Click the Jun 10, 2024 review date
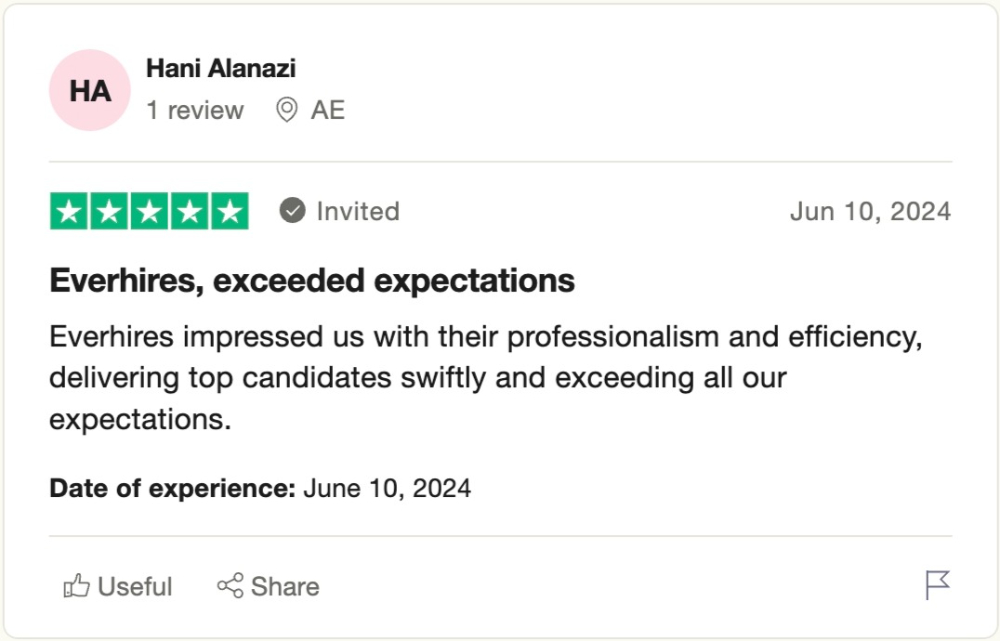 pos(870,211)
